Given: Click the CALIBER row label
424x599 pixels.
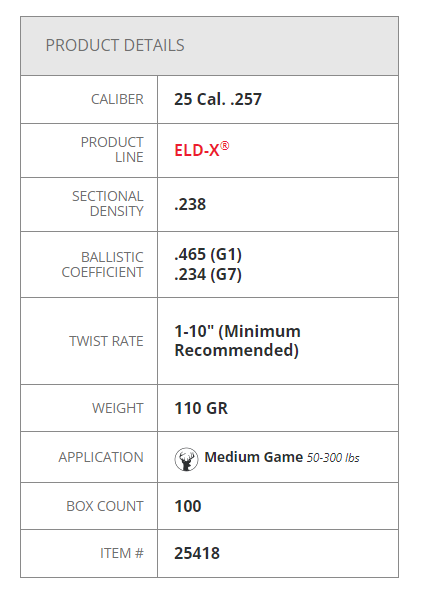Looking at the screenshot, I should (x=117, y=99).
